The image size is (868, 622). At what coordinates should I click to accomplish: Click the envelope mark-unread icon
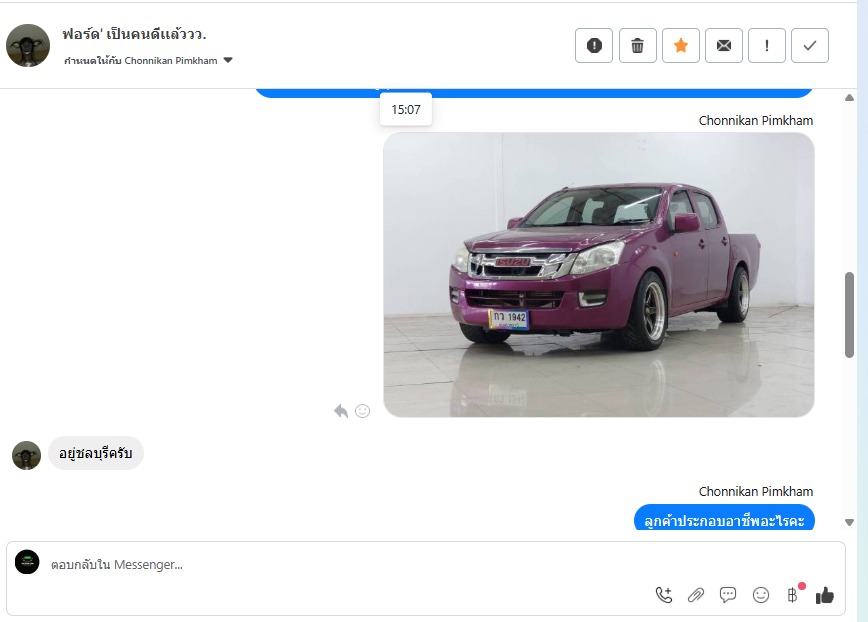tap(724, 45)
